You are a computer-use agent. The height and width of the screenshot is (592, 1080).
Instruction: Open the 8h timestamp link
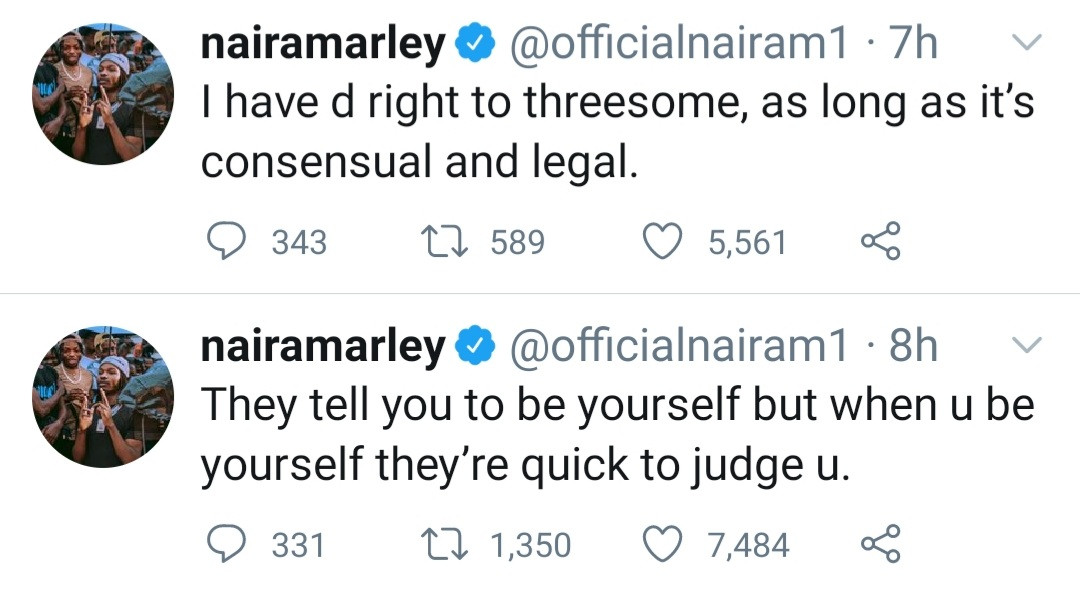(x=912, y=346)
